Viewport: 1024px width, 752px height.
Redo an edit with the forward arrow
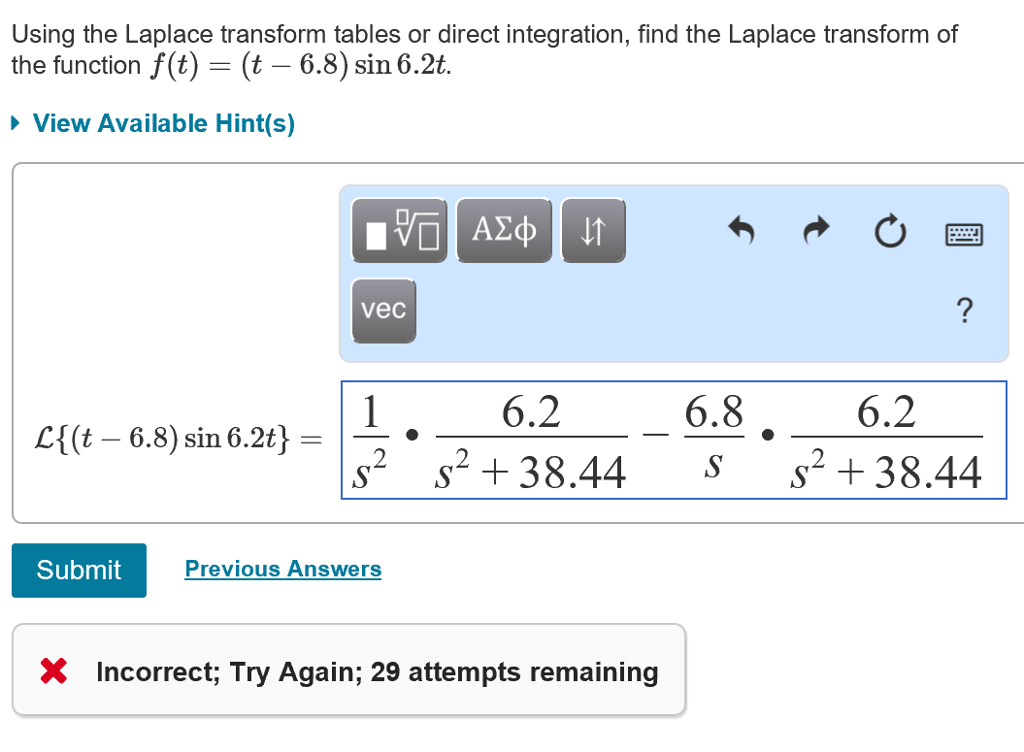click(816, 230)
